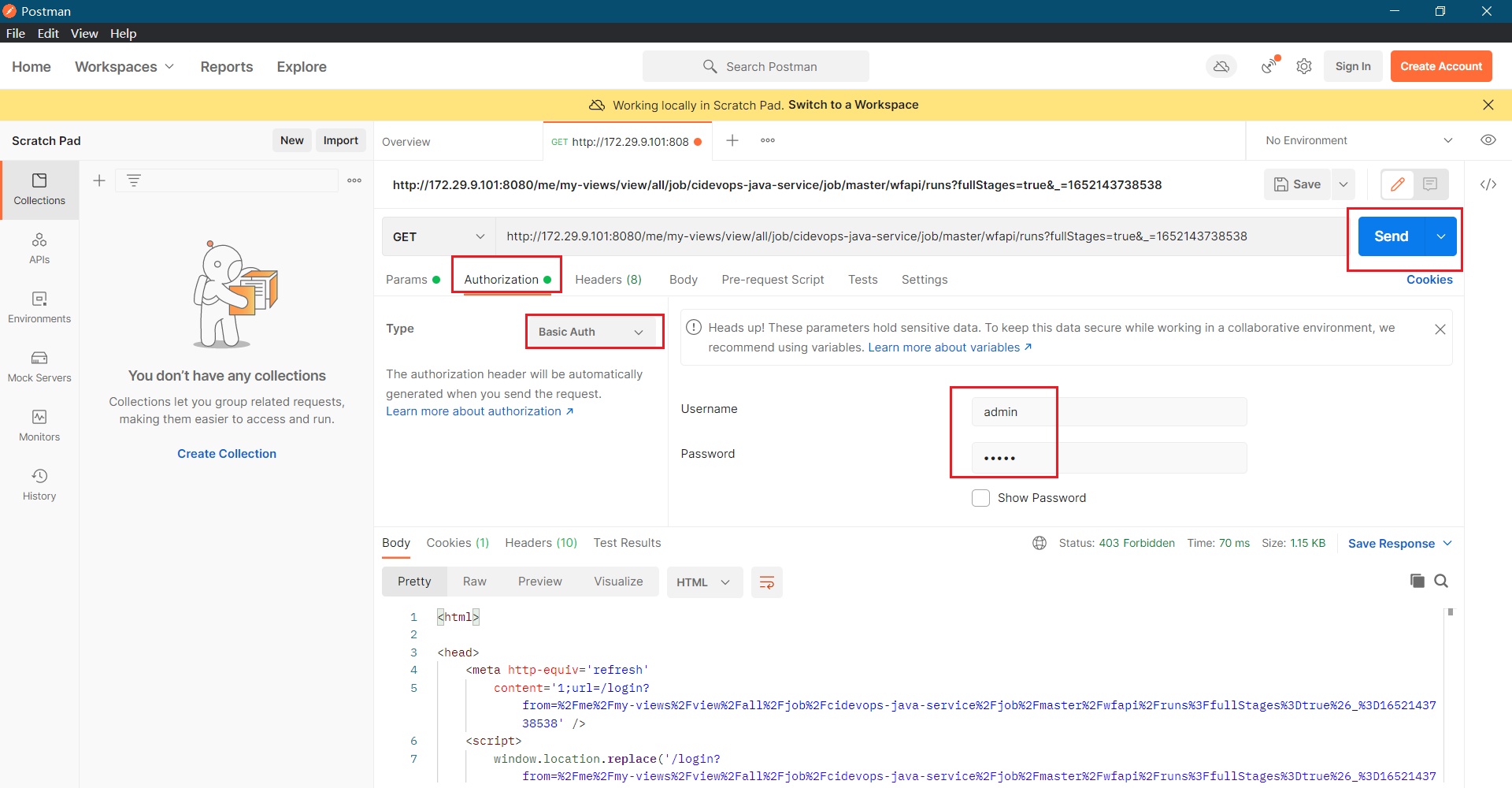
Task: Select the Visualize response view
Action: (x=618, y=582)
